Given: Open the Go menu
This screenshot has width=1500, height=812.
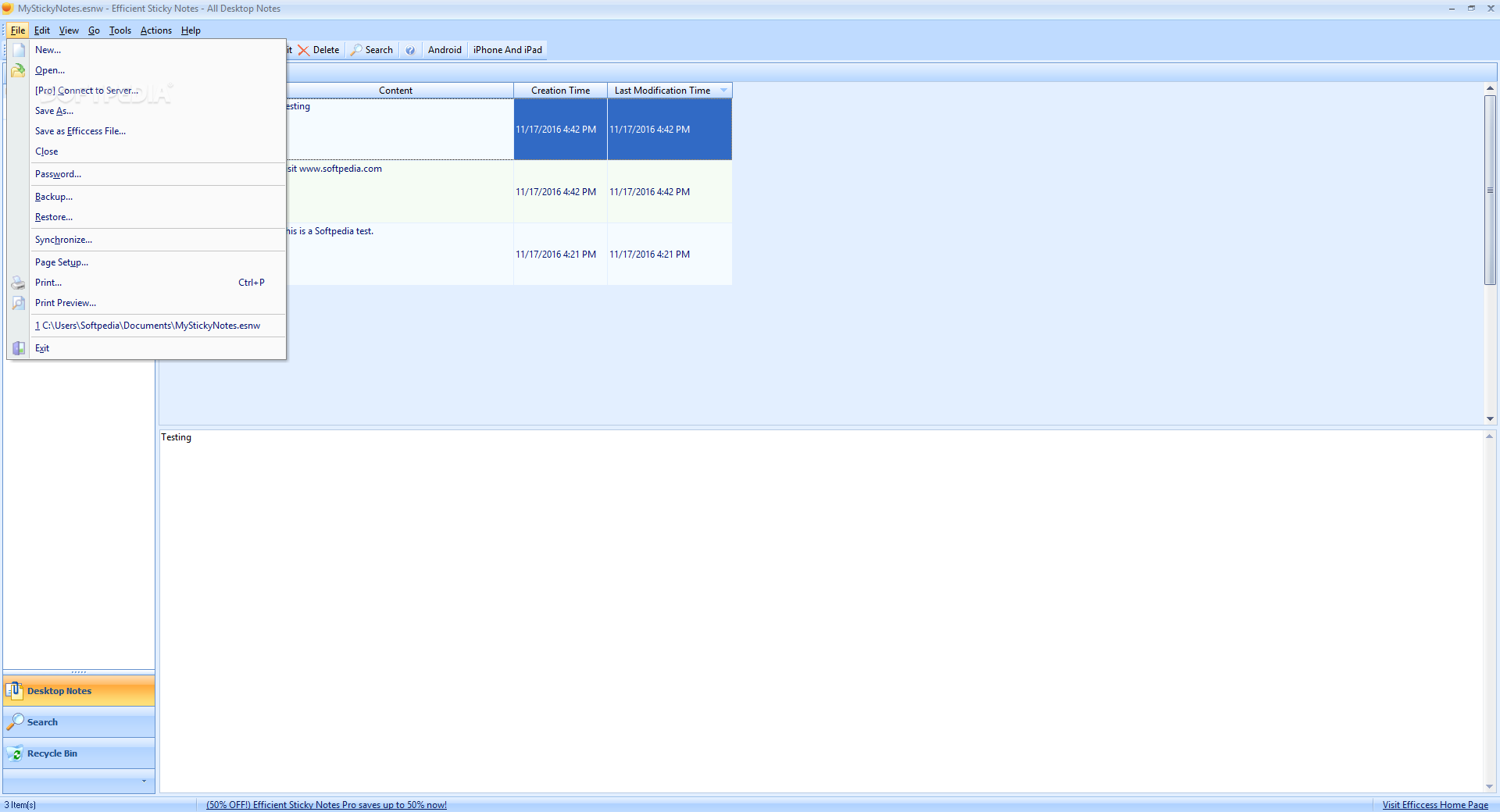Looking at the screenshot, I should tap(94, 30).
